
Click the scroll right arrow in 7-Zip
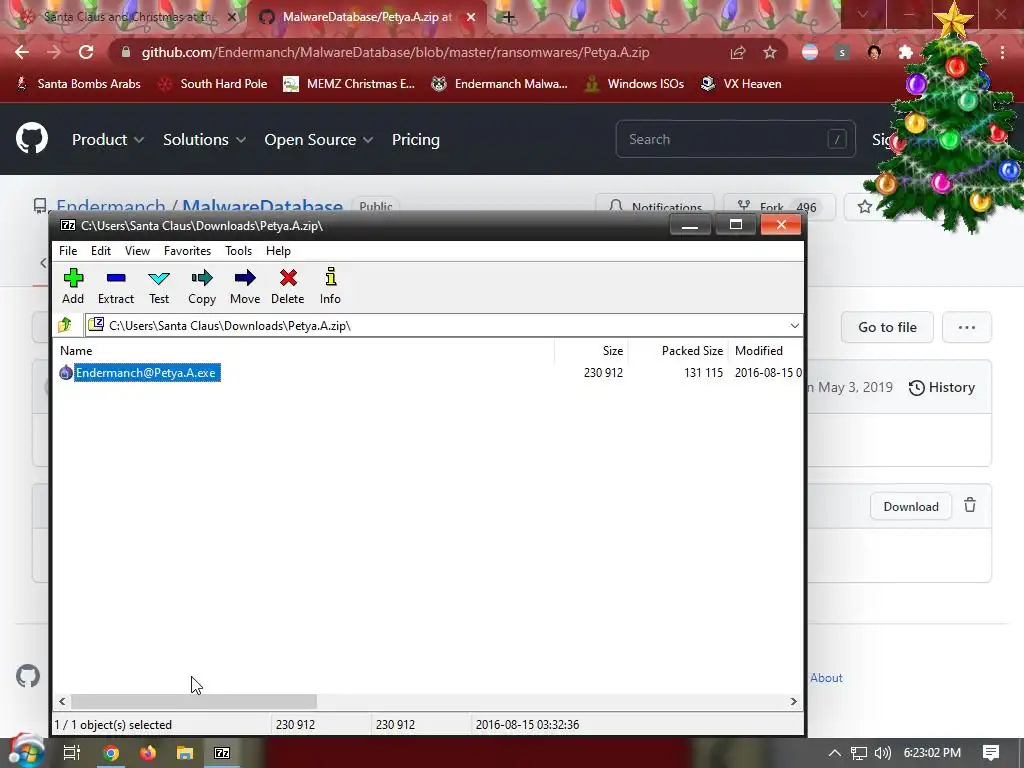[793, 701]
